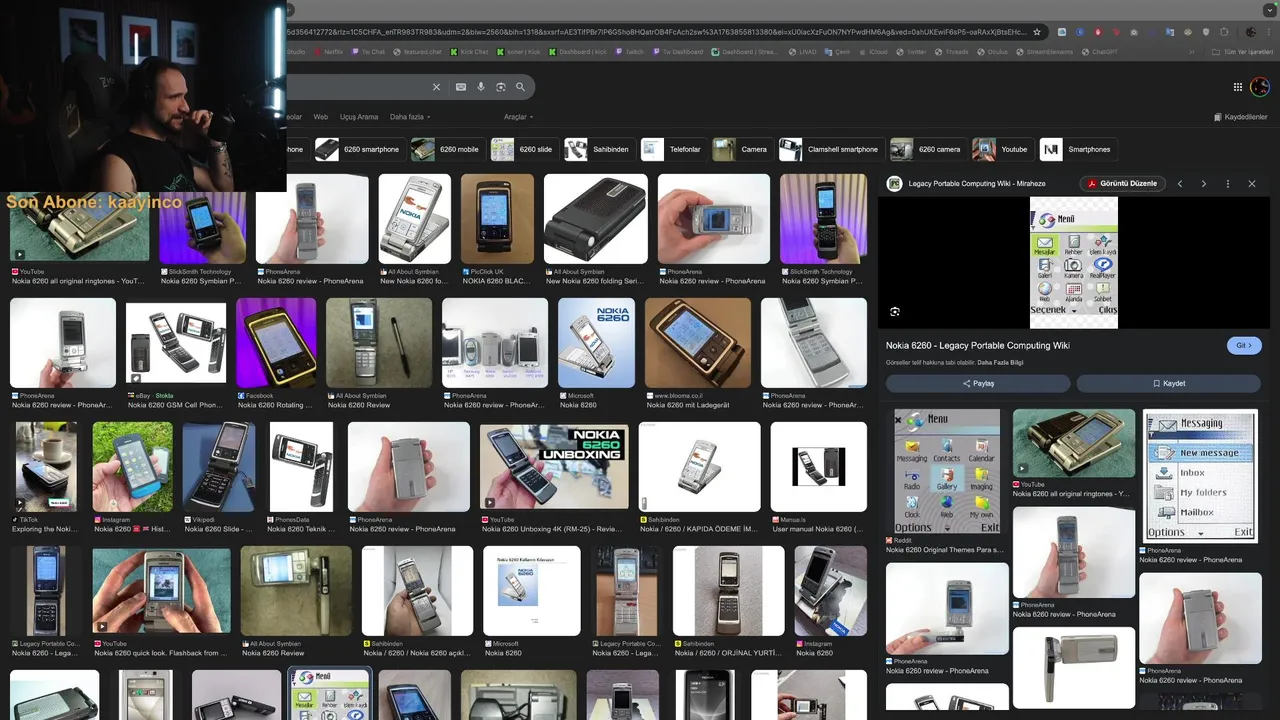
Task: Open the ChatGPT bookmark
Action: click(x=1100, y=52)
